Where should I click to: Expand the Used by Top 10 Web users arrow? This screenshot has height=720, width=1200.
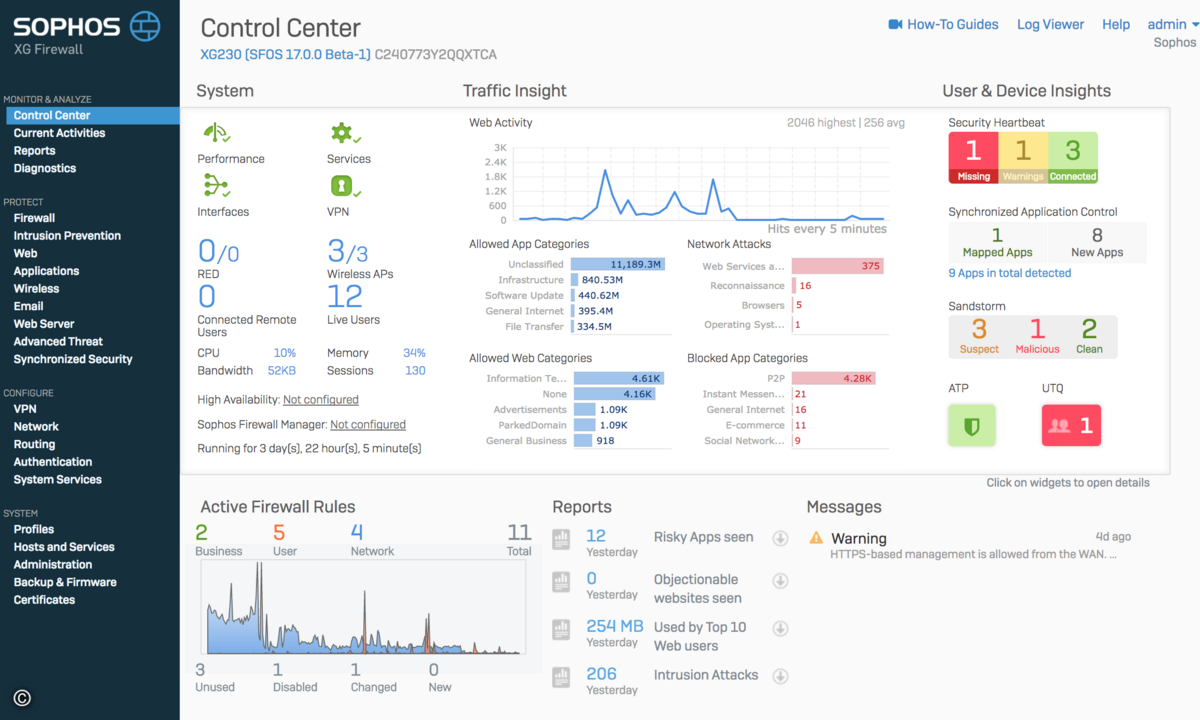click(x=781, y=629)
